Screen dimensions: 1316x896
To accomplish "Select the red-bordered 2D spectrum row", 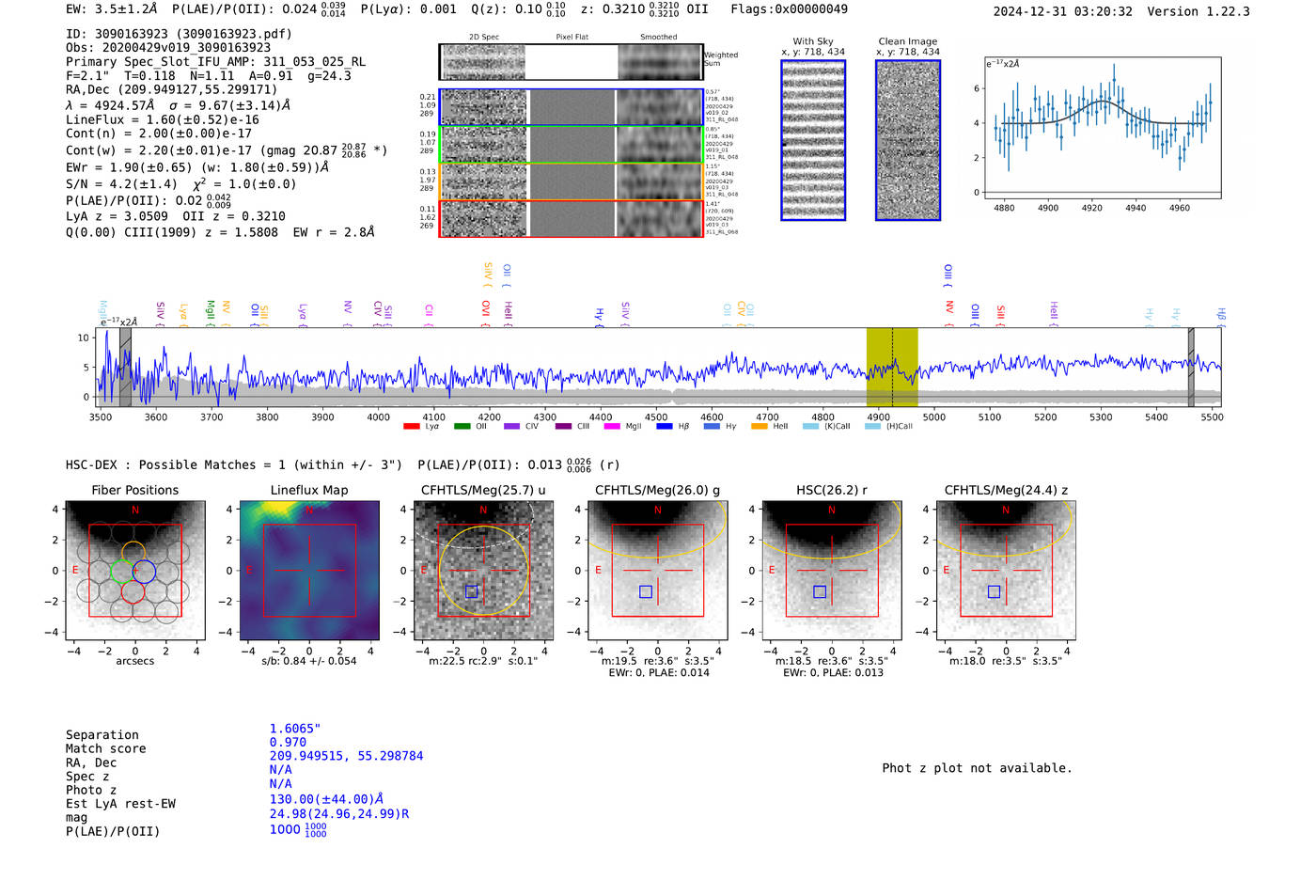I will coord(571,219).
